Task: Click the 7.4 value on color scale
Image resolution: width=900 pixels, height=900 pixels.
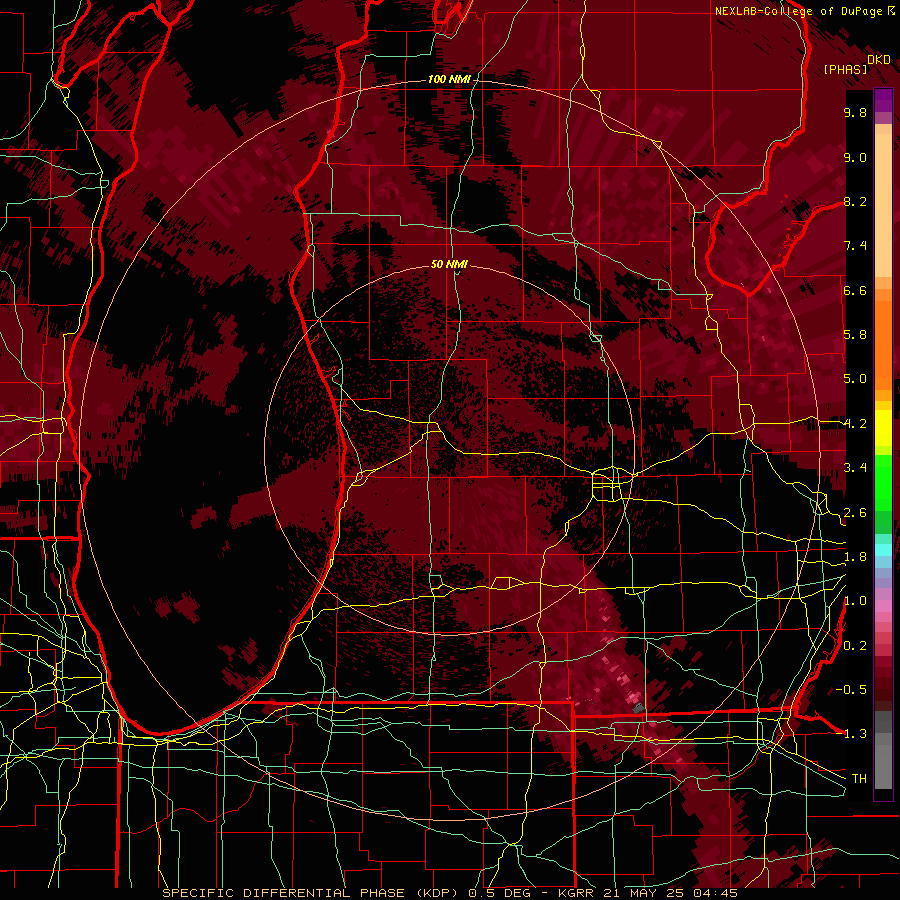Action: (855, 246)
